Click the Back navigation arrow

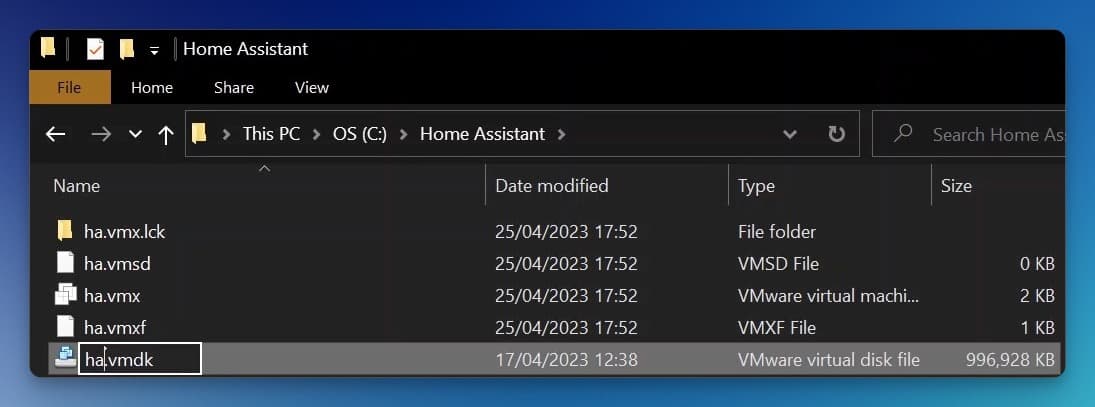pos(55,134)
